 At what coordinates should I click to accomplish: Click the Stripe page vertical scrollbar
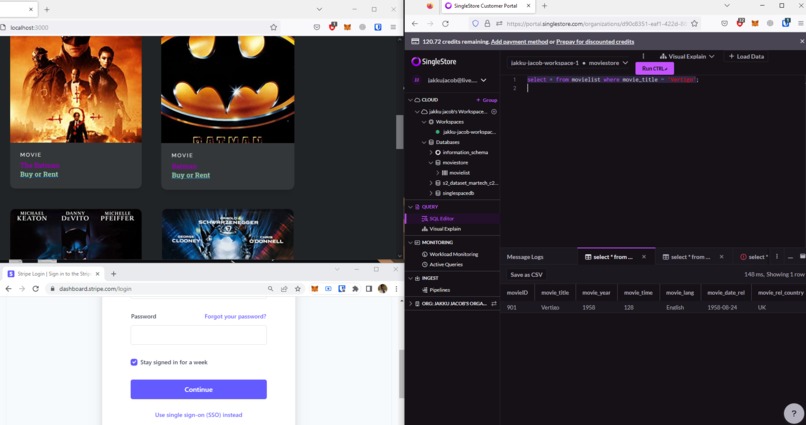pos(401,373)
